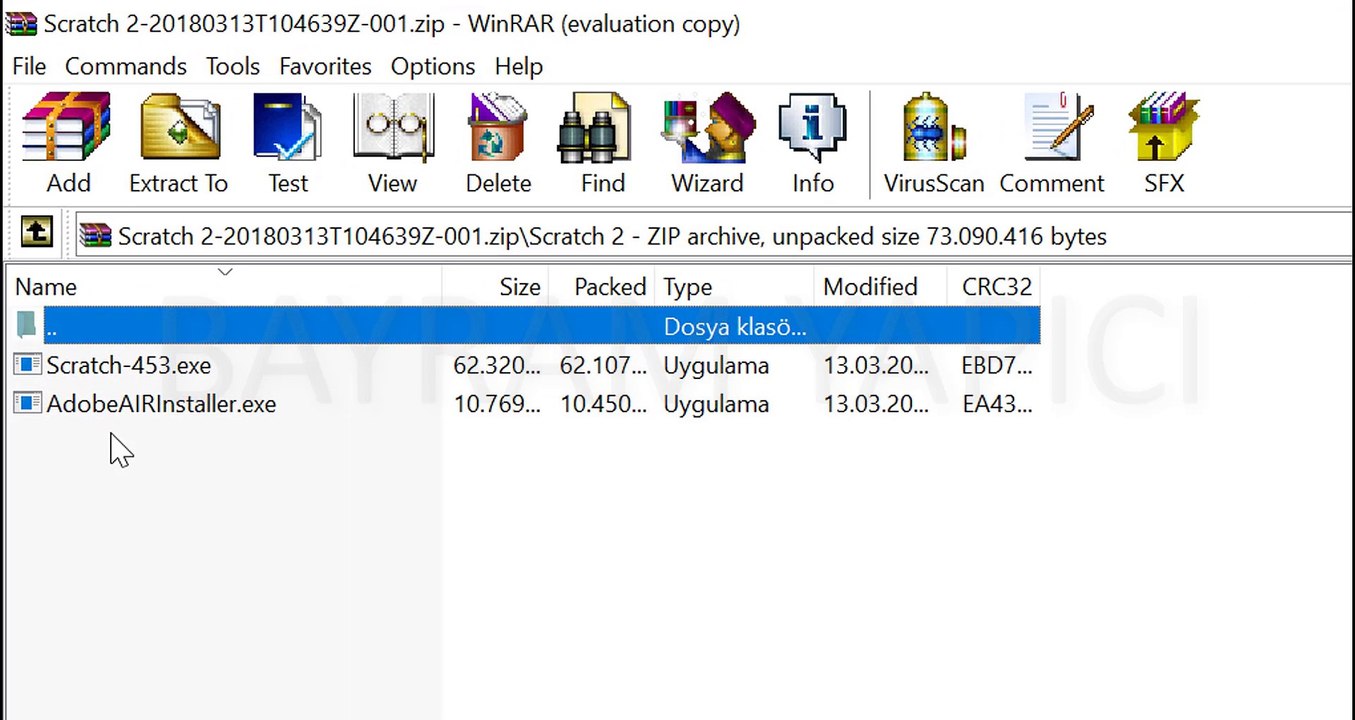Click the 62.320... size value
The image size is (1355, 720).
(x=497, y=365)
